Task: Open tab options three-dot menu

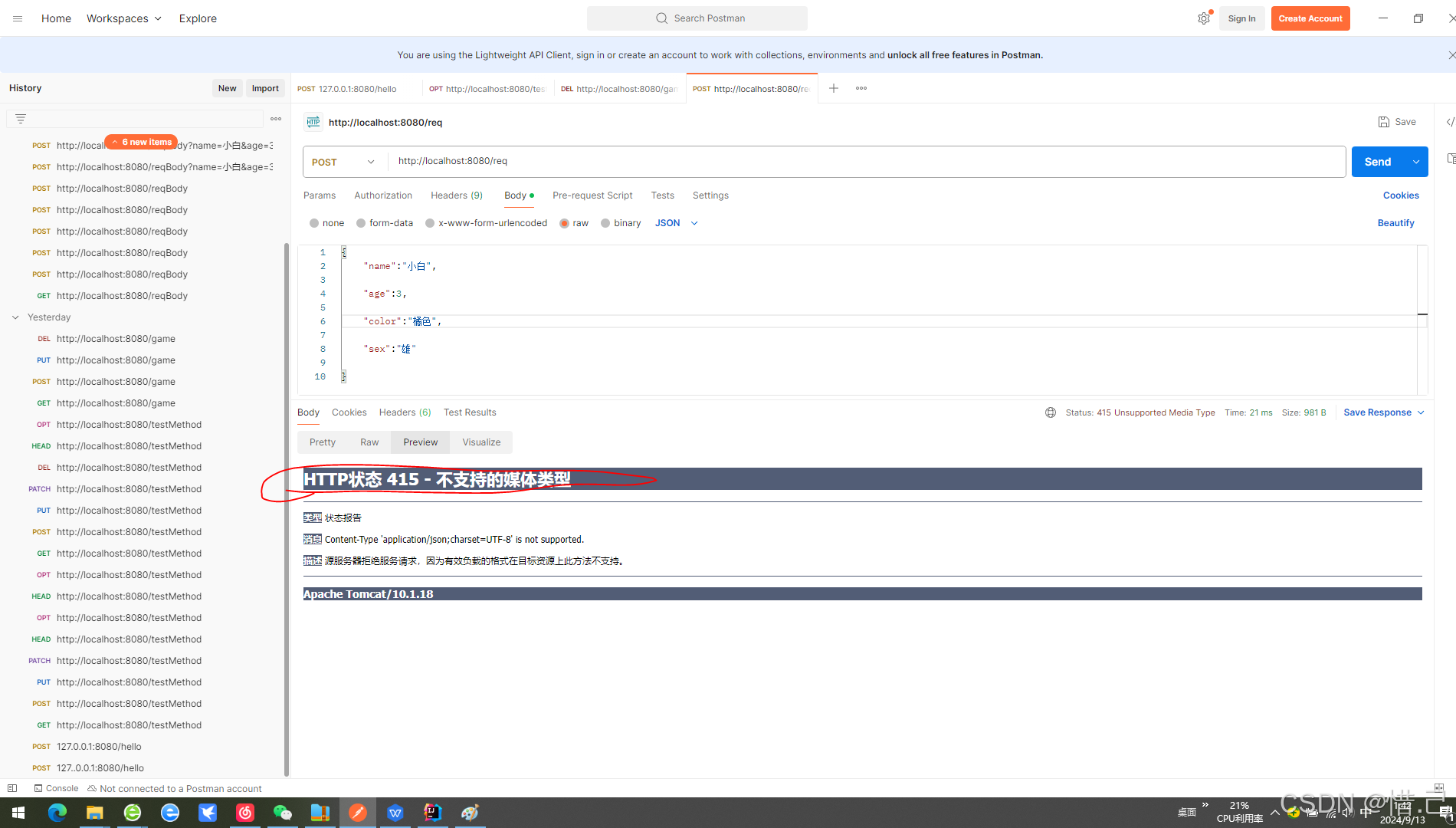Action: click(861, 88)
